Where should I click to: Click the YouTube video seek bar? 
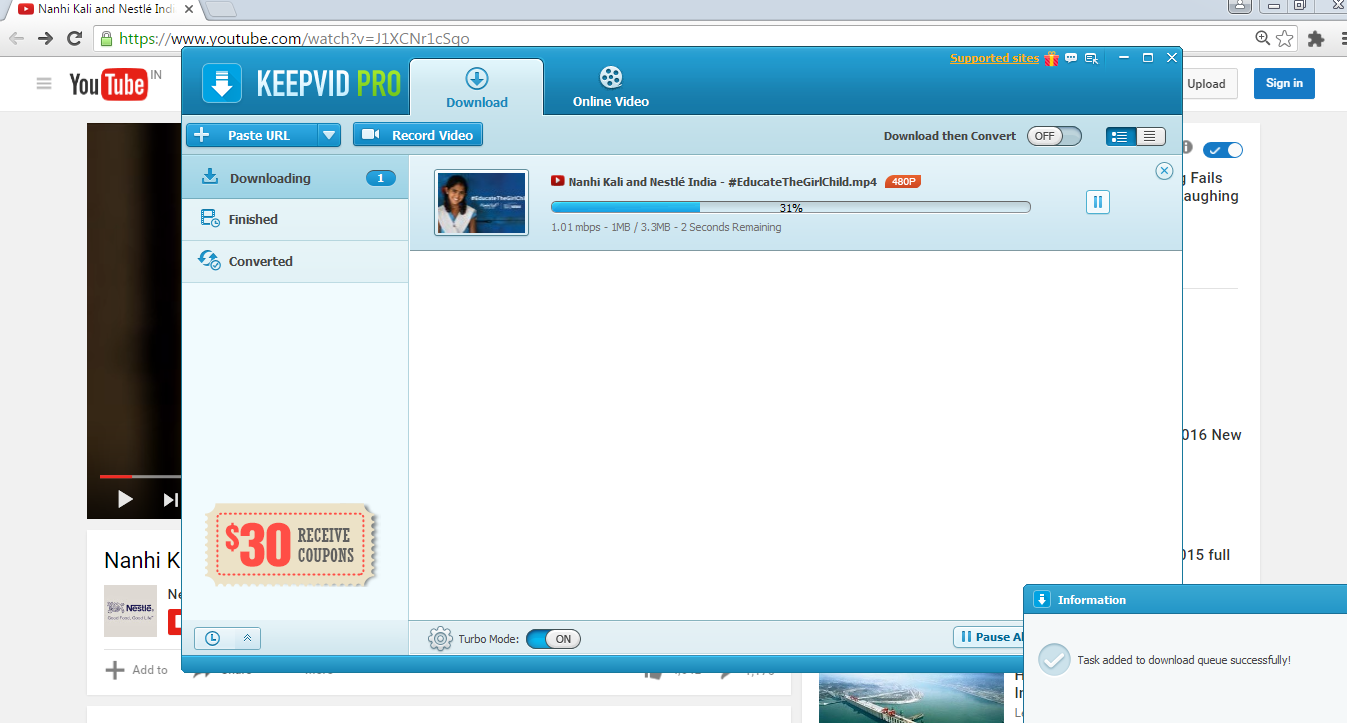[x=140, y=476]
